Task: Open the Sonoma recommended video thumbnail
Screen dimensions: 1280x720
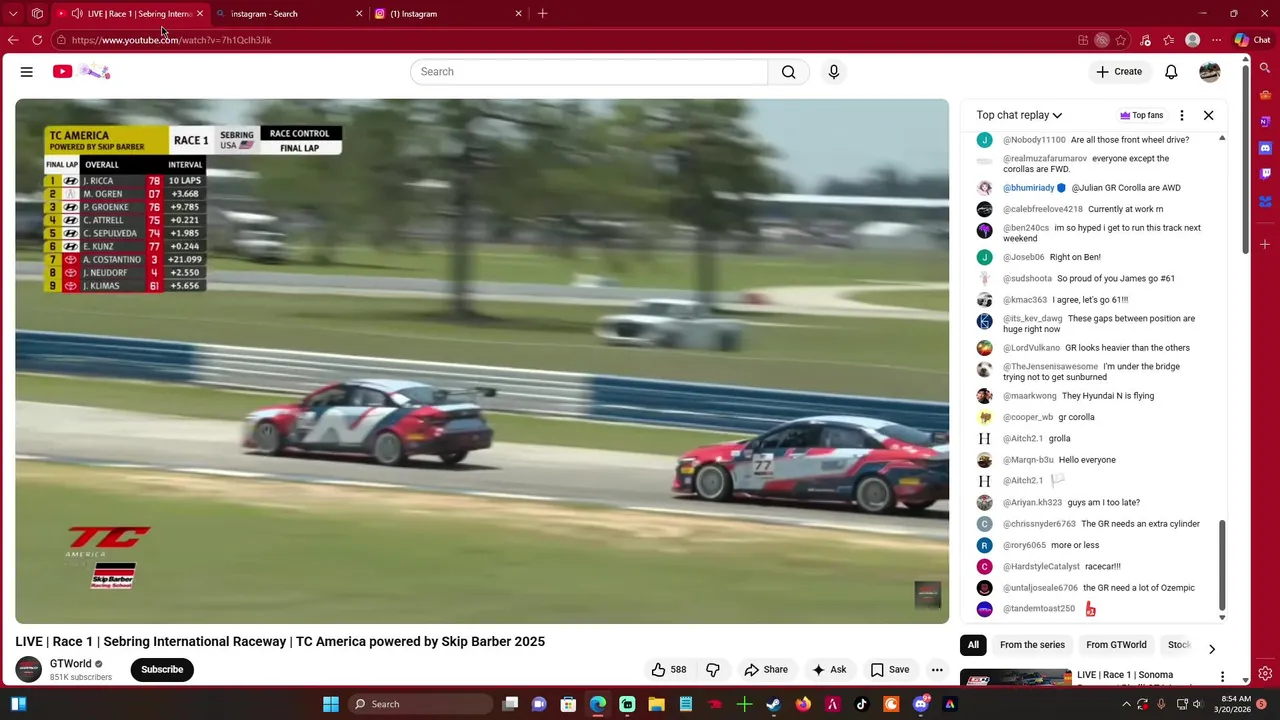Action: point(1016,678)
